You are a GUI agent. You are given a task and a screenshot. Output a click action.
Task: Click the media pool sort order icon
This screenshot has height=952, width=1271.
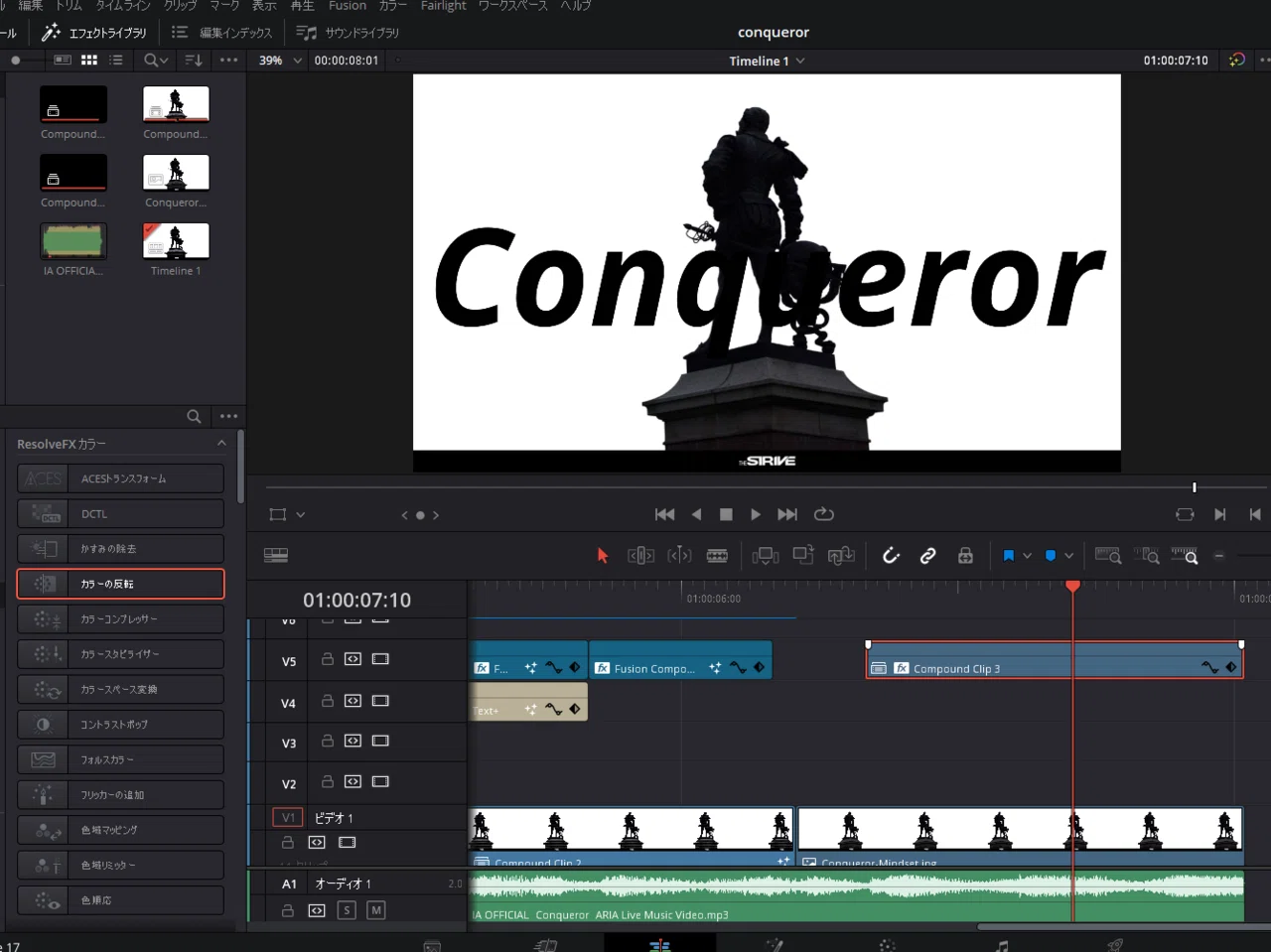click(x=194, y=60)
